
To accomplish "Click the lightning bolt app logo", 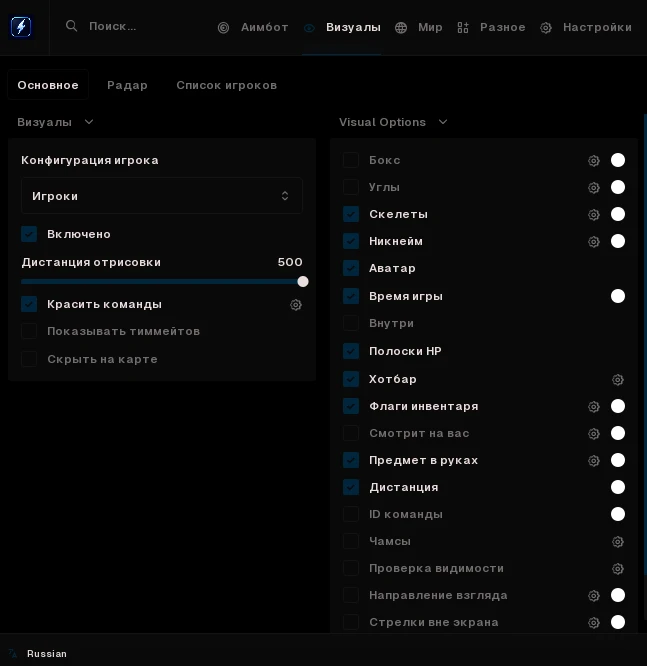I will point(21,26).
